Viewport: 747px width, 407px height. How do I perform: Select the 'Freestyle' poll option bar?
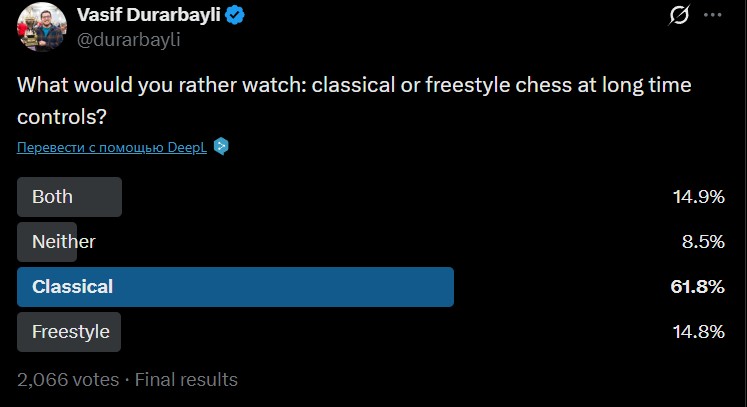[69, 332]
